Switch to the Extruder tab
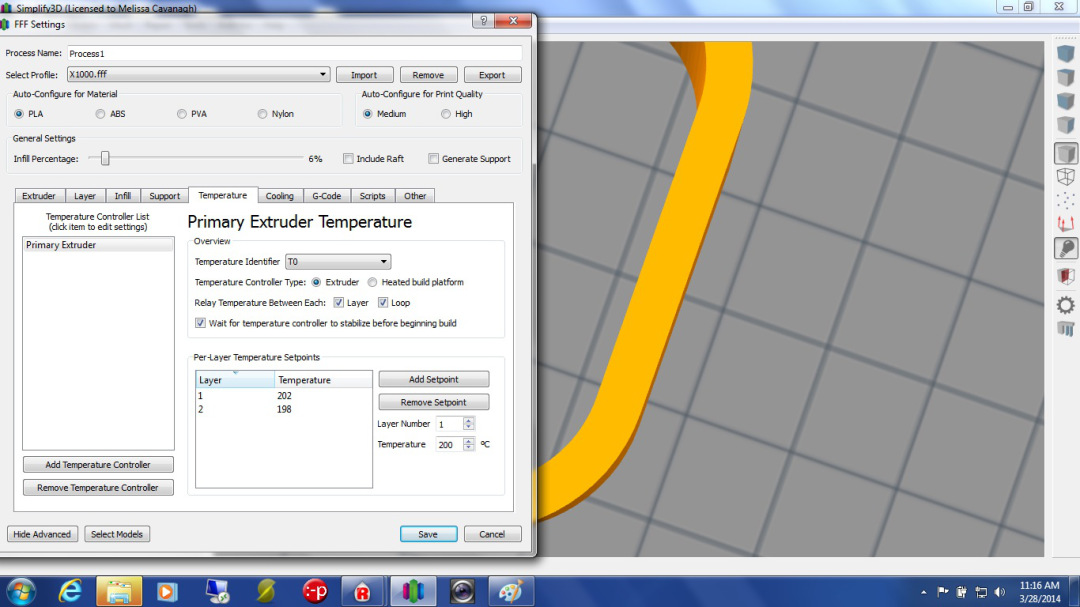This screenshot has height=607, width=1080. [39, 196]
